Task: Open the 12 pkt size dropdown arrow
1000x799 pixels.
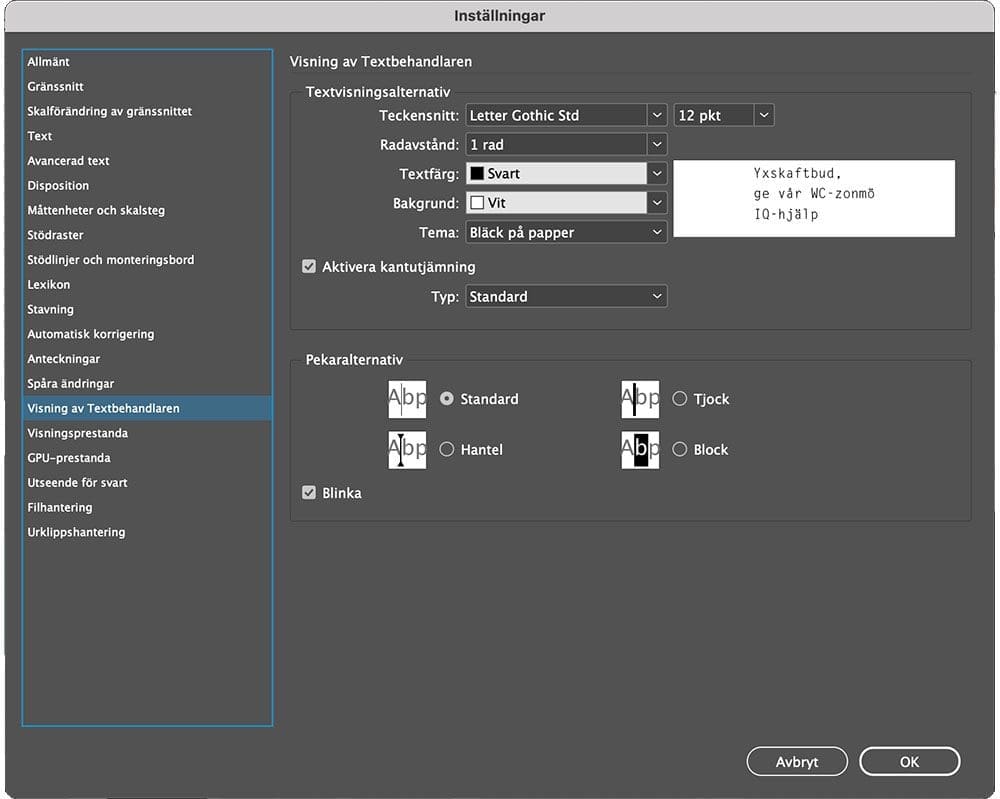Action: pos(764,115)
